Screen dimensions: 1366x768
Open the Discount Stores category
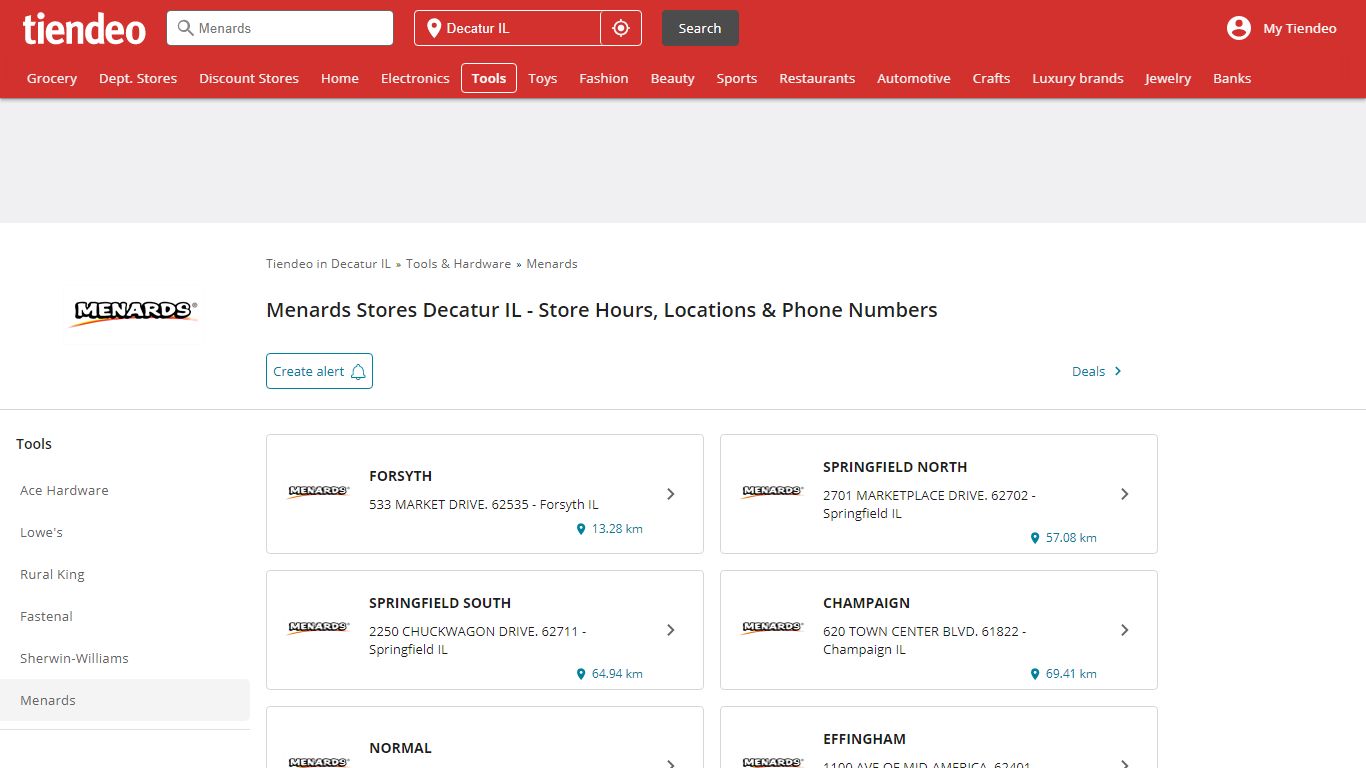click(x=249, y=78)
